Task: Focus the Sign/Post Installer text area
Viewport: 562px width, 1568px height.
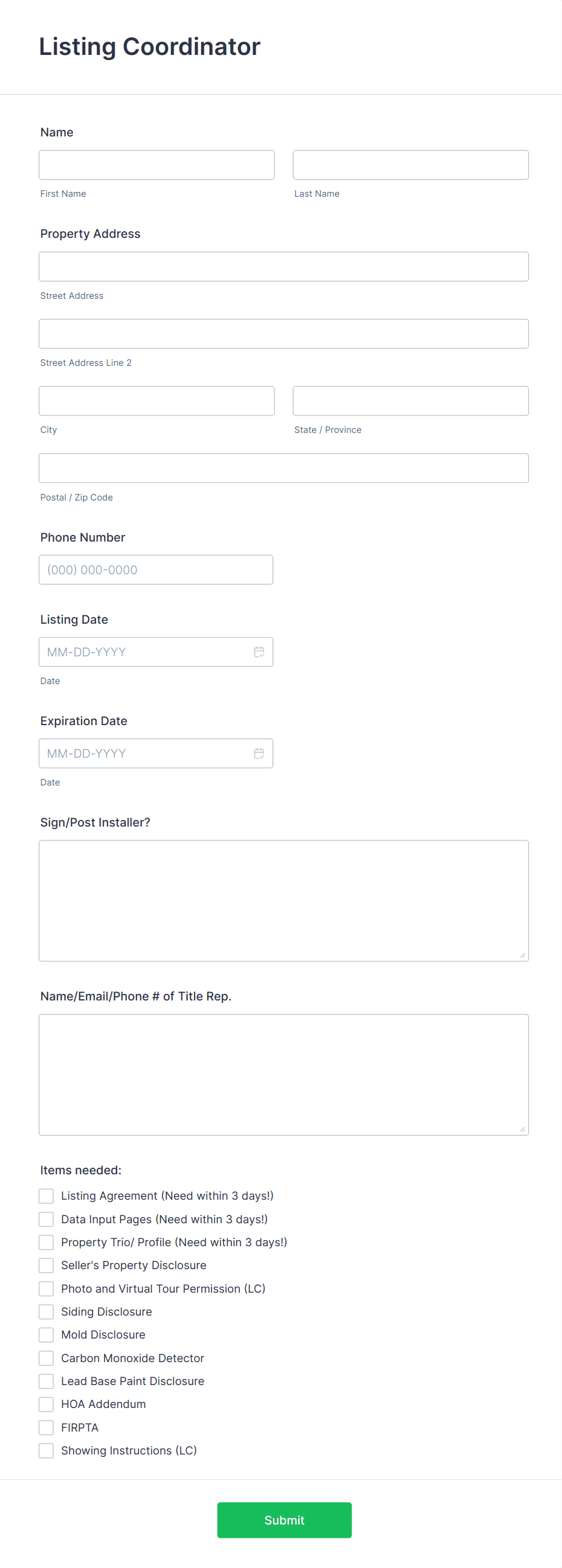Action: point(283,900)
